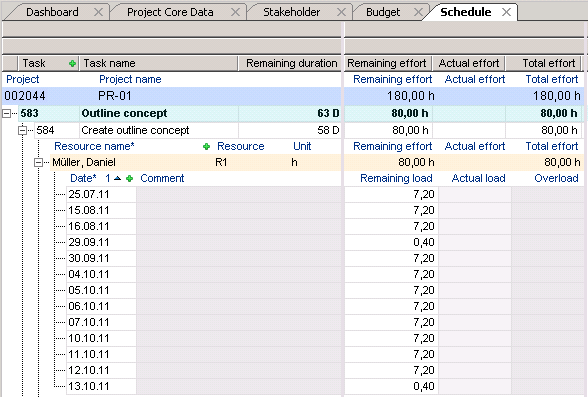The width and height of the screenshot is (588, 397).
Task: Click project remaining effort 180,00 h
Action: pyautogui.click(x=411, y=96)
